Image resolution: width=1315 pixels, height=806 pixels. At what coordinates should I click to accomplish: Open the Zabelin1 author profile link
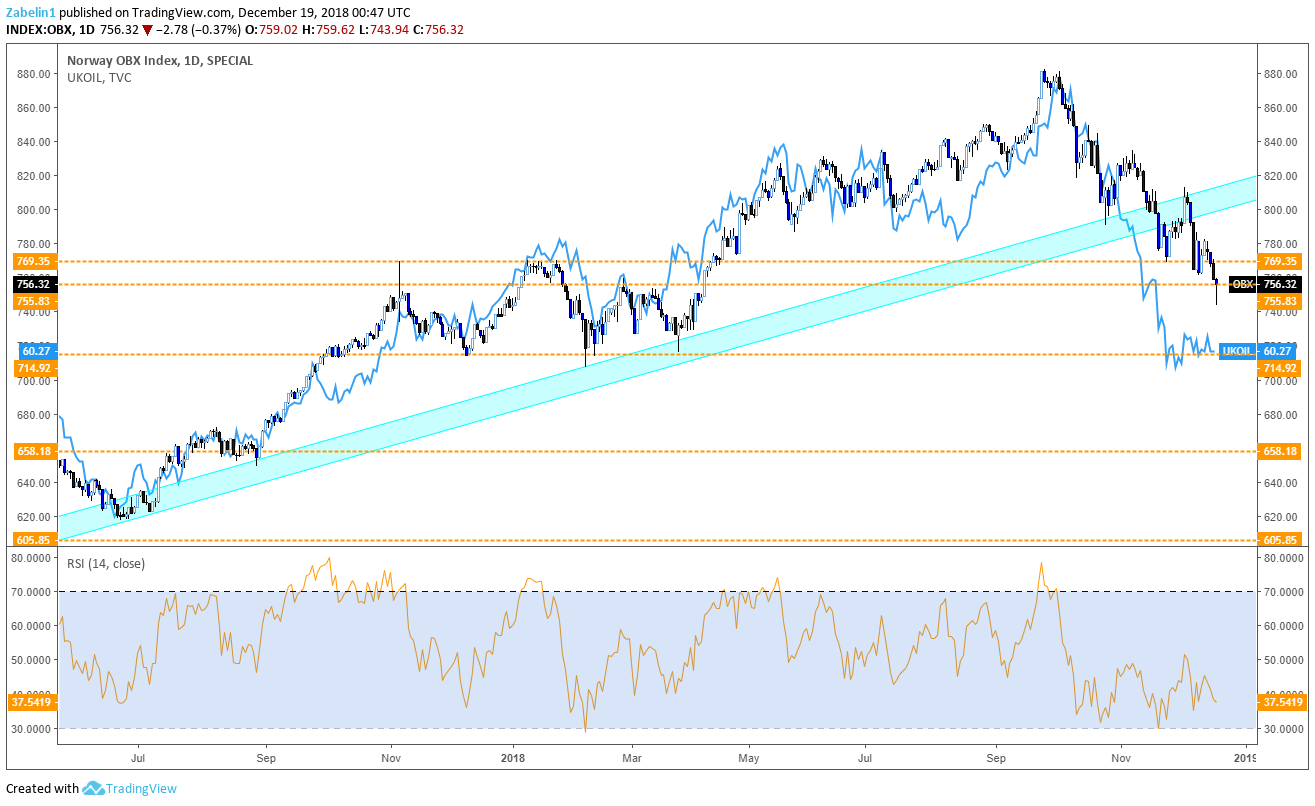(32, 13)
